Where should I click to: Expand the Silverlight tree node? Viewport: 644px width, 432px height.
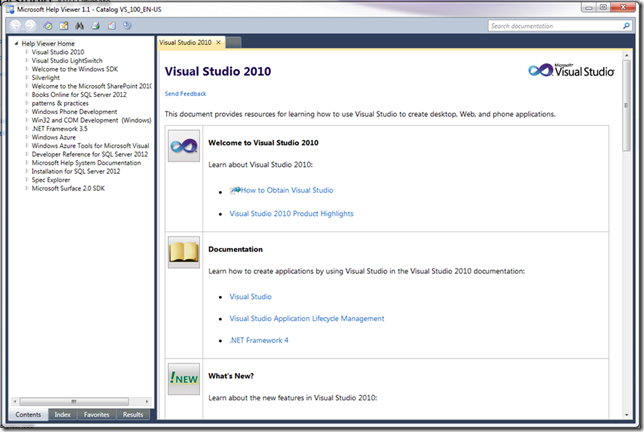tap(27, 77)
